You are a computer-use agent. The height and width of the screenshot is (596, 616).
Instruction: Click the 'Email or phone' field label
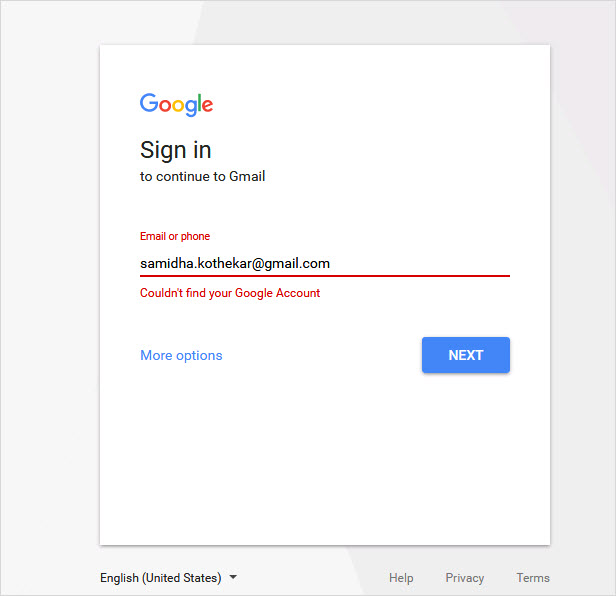point(175,236)
